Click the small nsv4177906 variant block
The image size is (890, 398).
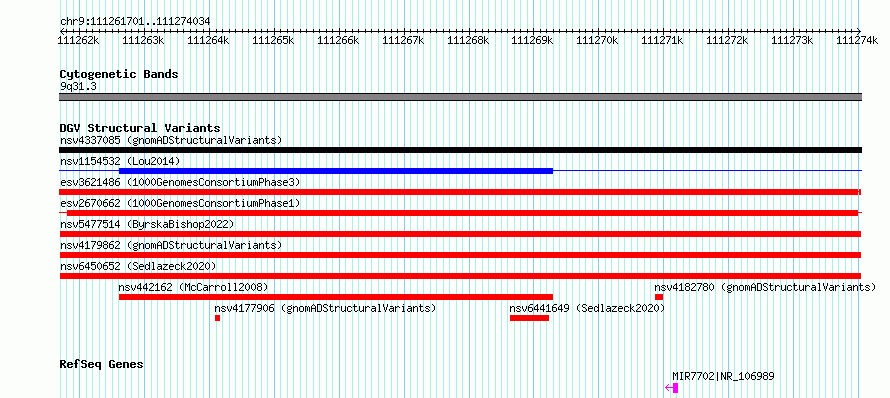tap(217, 318)
